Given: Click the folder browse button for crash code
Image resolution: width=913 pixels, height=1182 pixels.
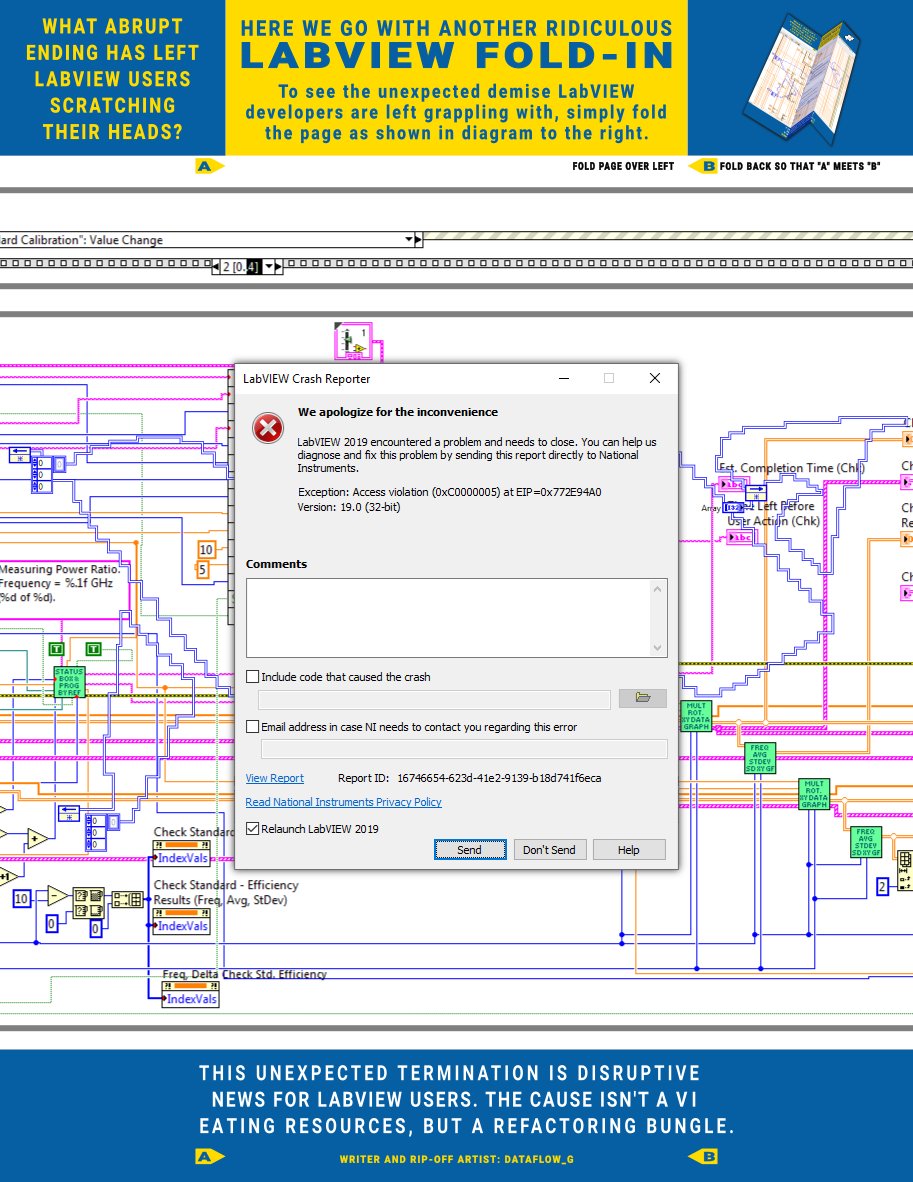Looking at the screenshot, I should pos(642,698).
